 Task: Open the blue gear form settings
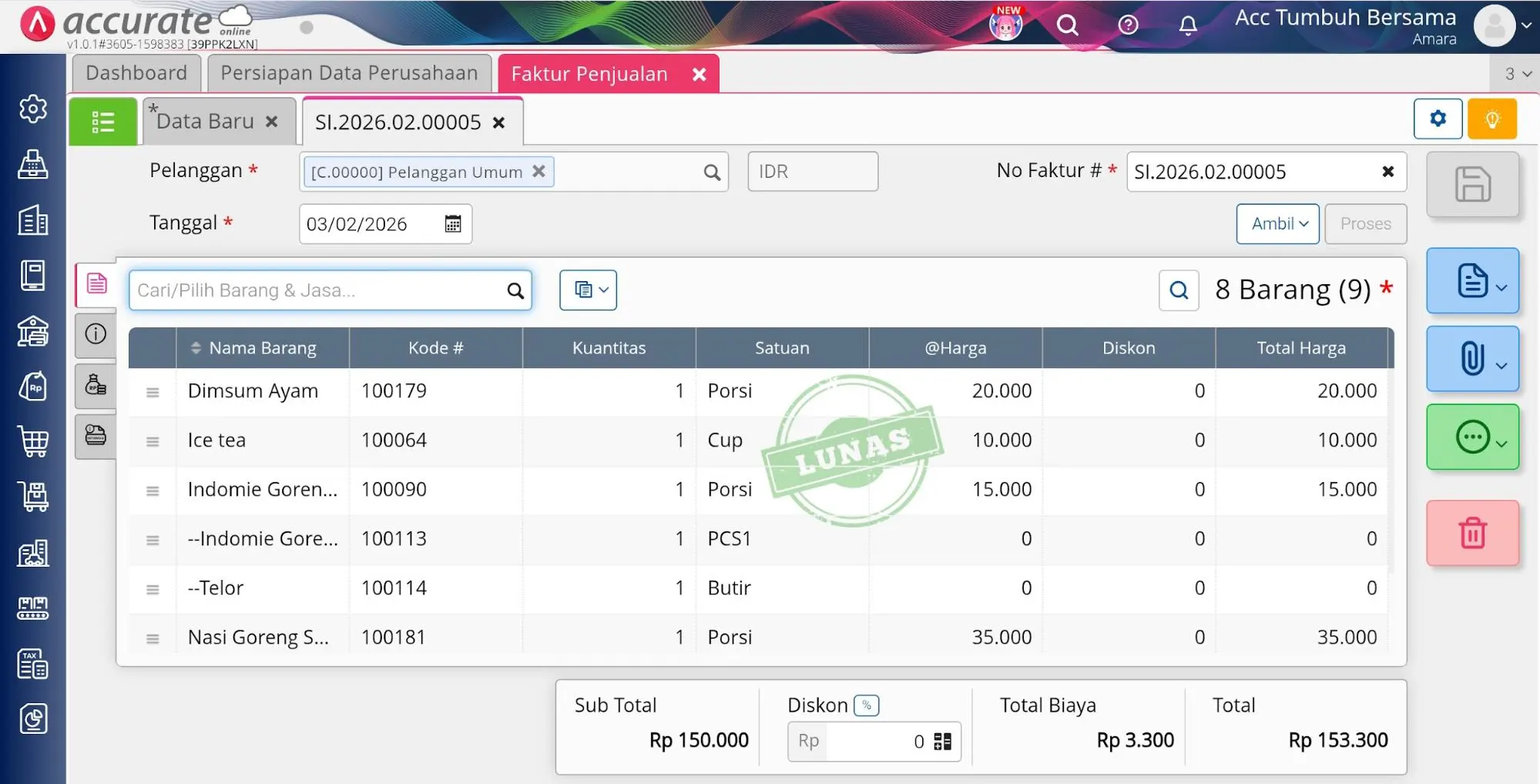click(x=1438, y=119)
